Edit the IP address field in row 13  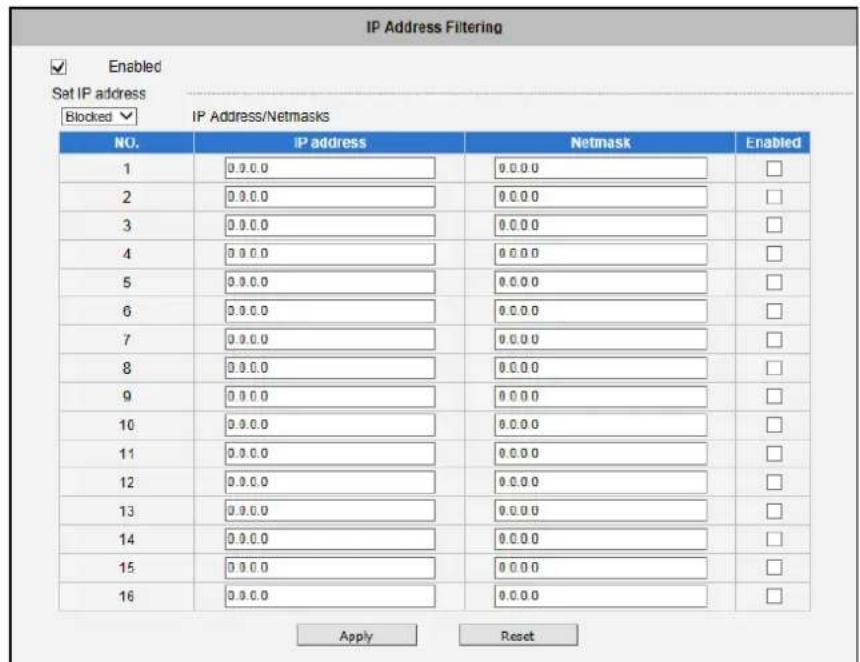330,511
